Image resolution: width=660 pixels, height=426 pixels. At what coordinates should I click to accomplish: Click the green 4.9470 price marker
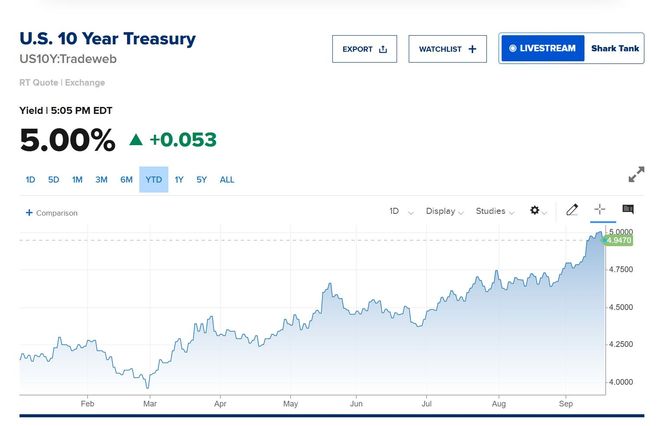[x=618, y=240]
